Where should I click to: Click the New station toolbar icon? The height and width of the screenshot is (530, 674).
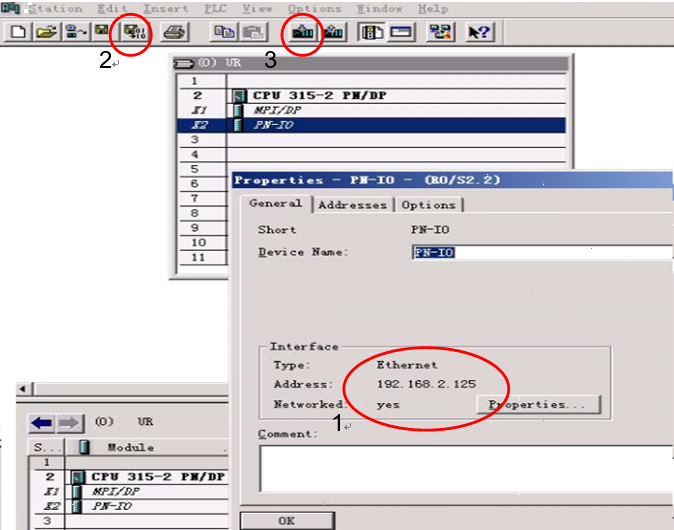click(x=18, y=32)
